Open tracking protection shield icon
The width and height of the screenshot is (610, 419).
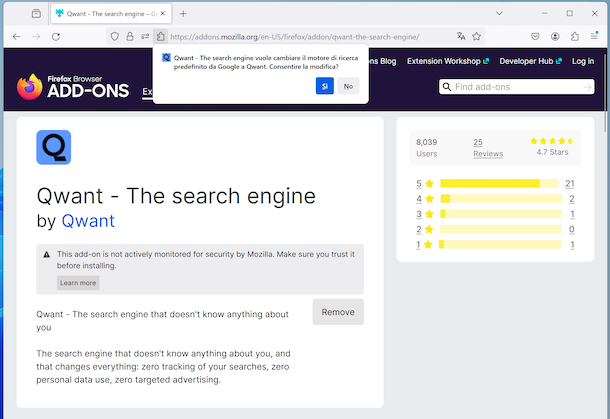(114, 37)
